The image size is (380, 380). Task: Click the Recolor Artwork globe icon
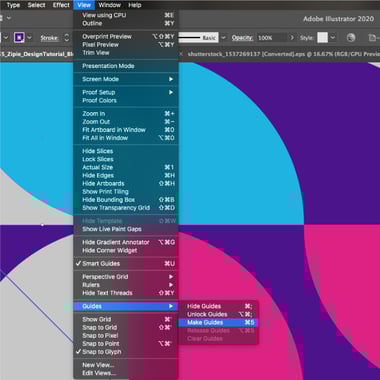[351, 38]
